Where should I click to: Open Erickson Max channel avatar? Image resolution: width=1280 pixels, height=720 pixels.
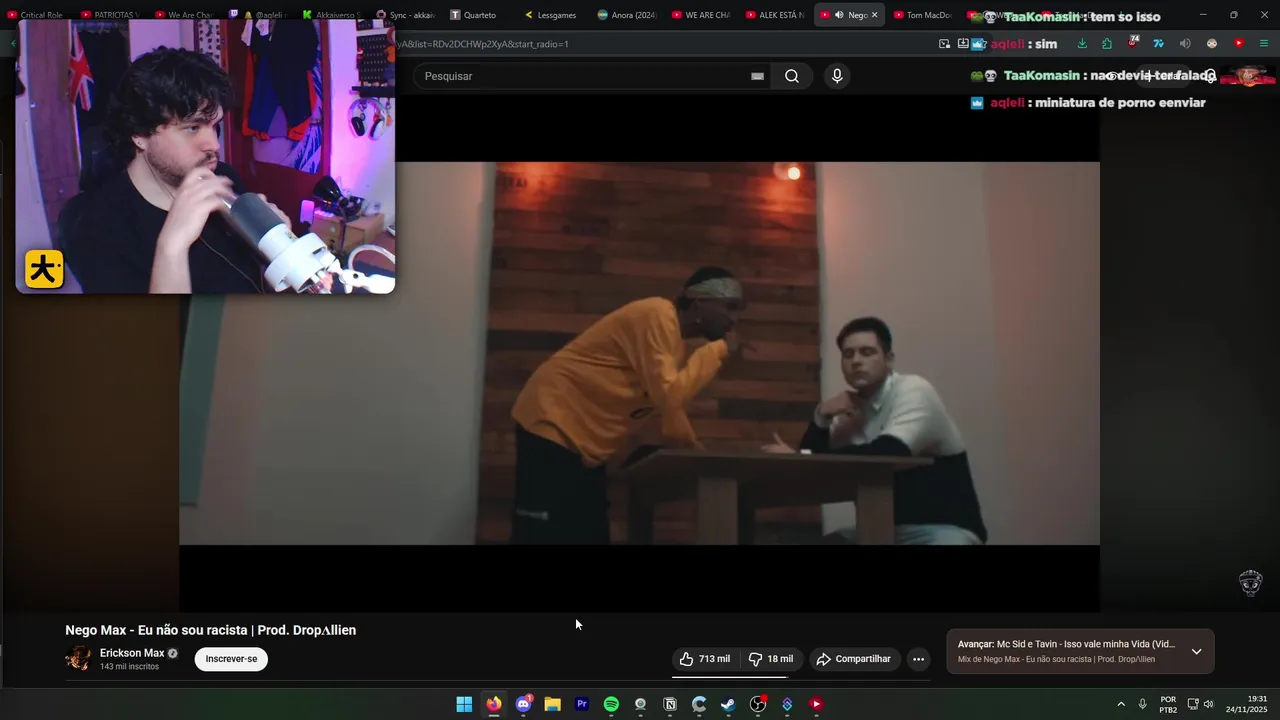[78, 658]
